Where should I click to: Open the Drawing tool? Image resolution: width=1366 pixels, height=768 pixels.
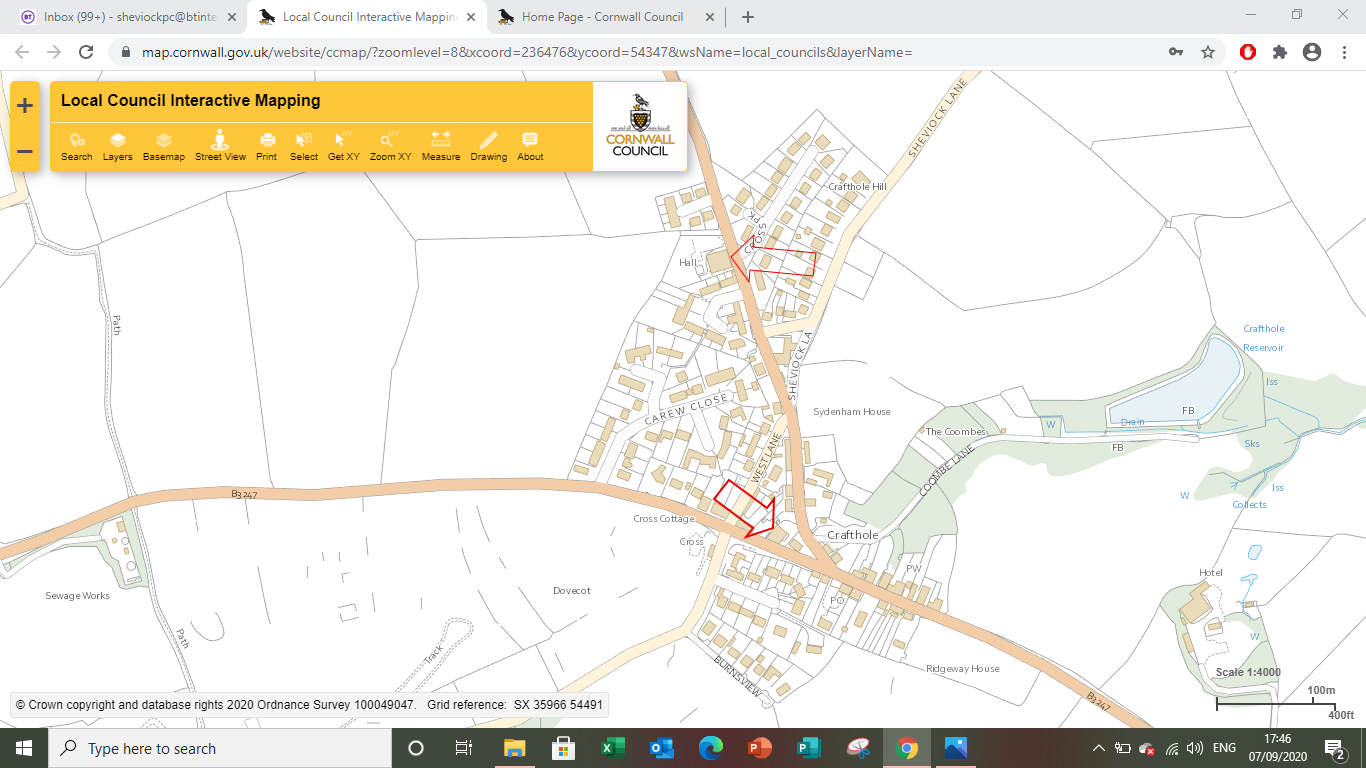(489, 146)
